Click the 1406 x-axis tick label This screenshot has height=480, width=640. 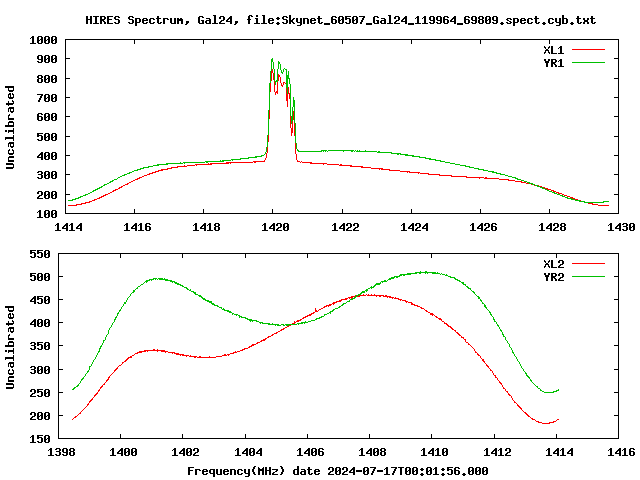pos(310,452)
